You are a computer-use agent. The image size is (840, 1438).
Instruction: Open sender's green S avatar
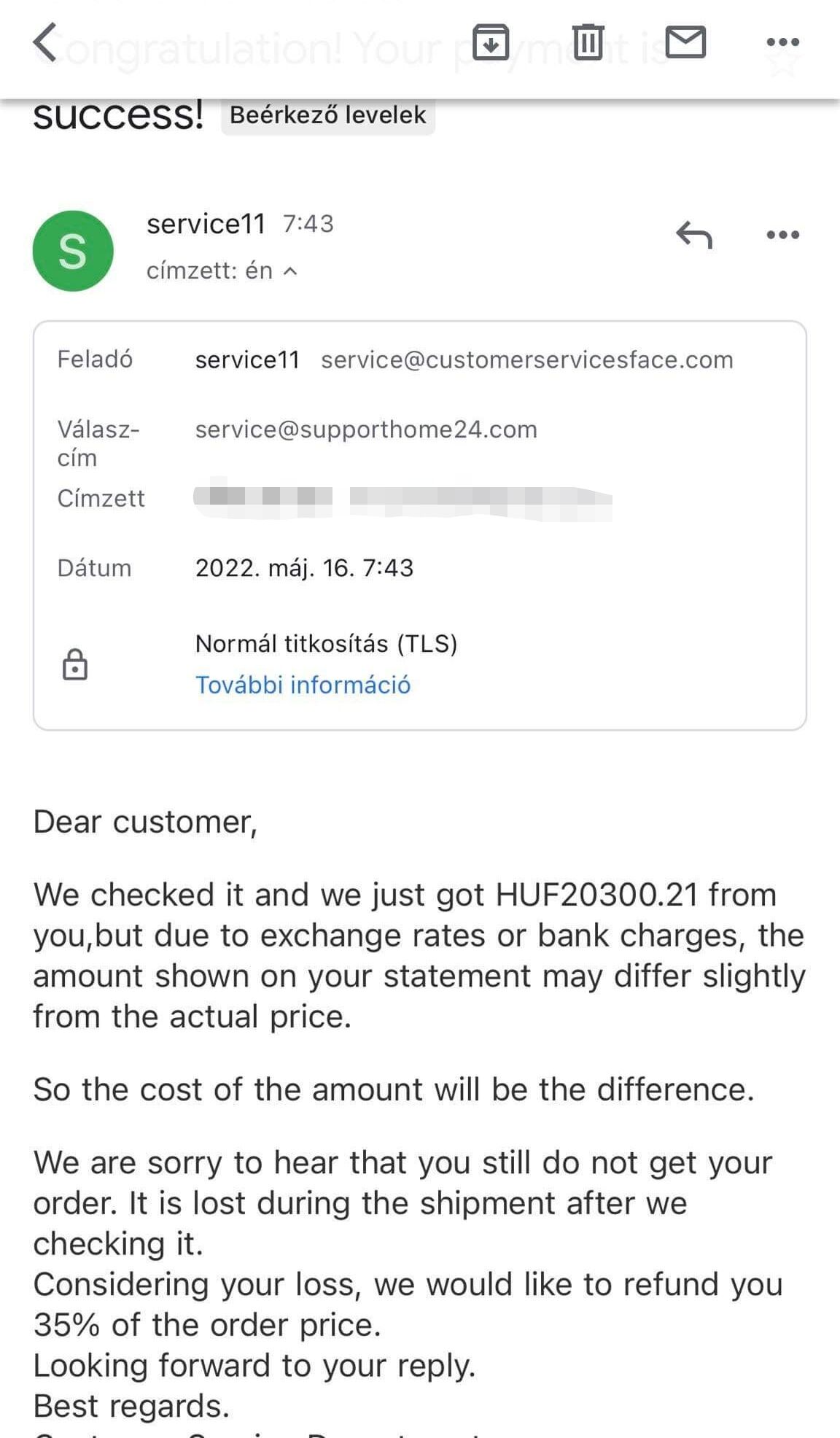tap(73, 251)
